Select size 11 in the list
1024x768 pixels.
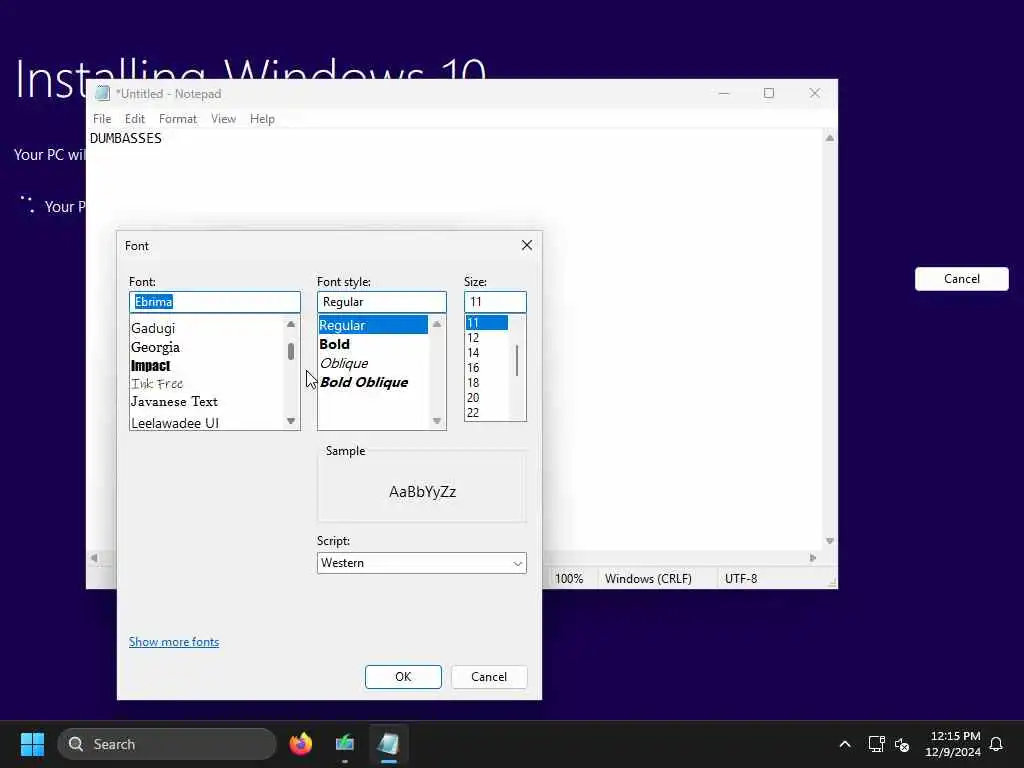click(x=486, y=323)
